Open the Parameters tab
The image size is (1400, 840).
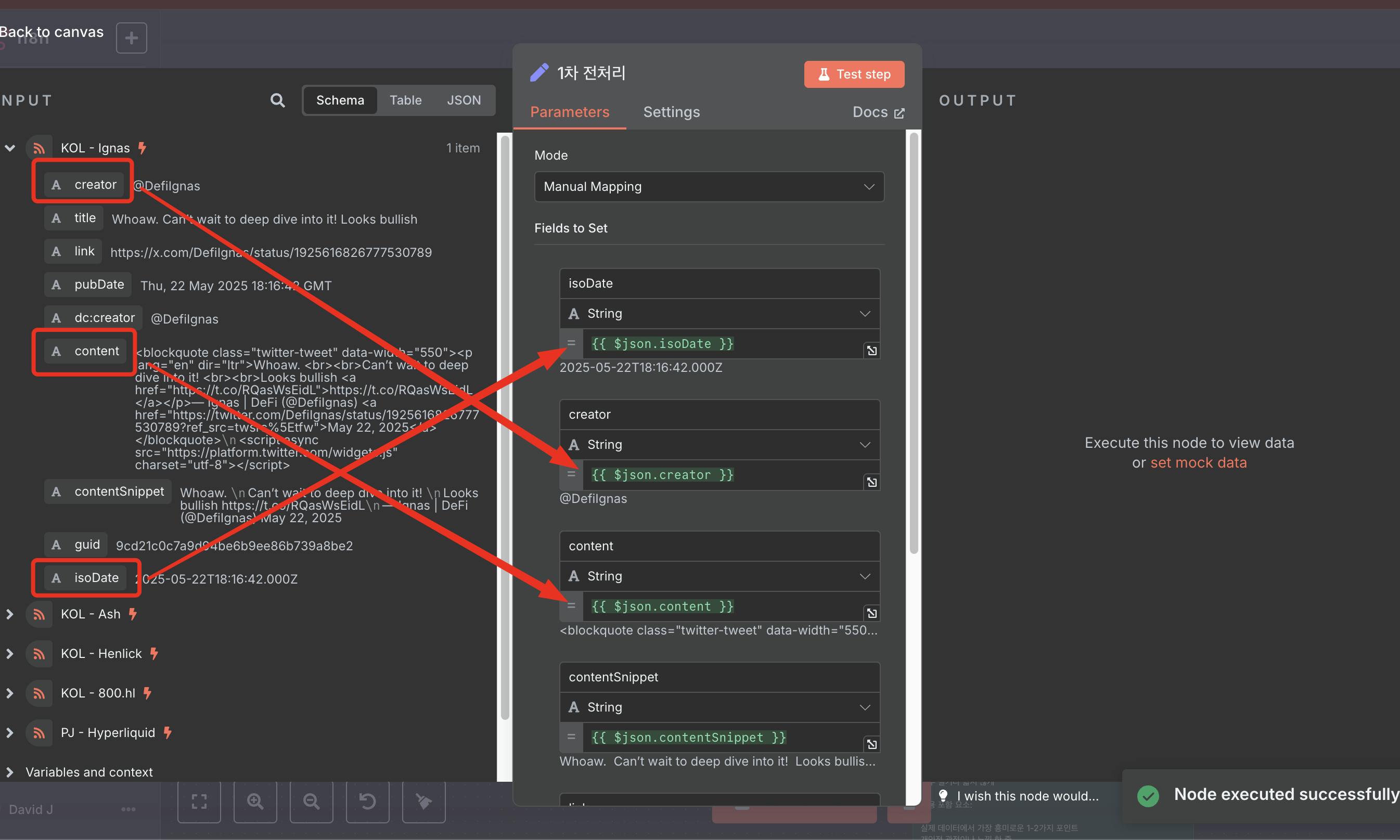[x=570, y=112]
